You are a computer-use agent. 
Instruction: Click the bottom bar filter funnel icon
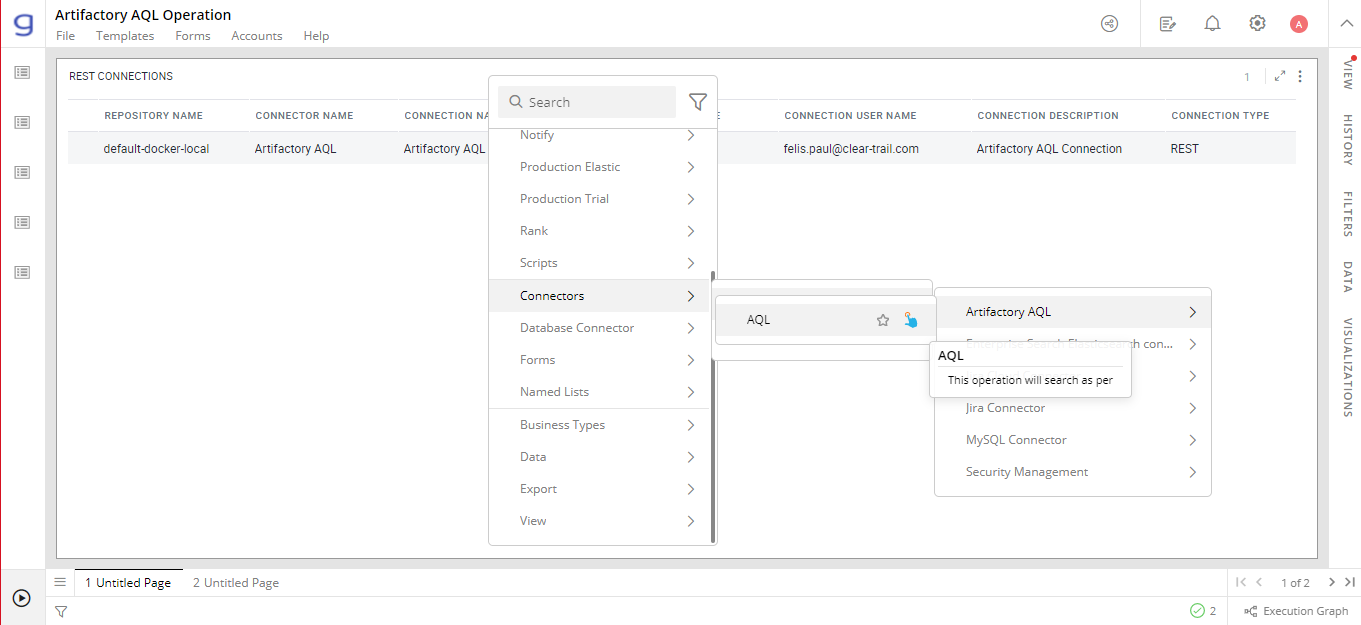pyautogui.click(x=61, y=611)
